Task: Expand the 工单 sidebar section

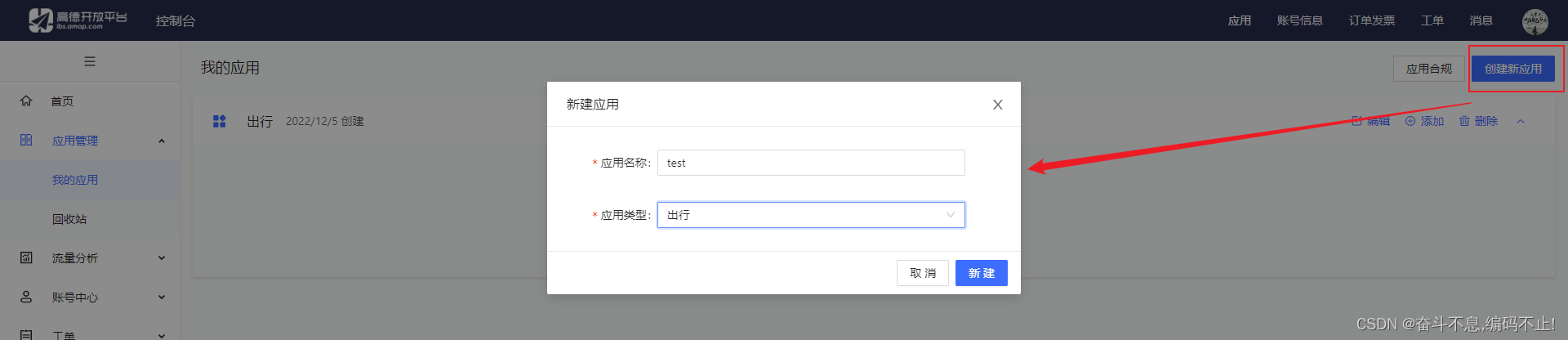Action: [x=162, y=335]
